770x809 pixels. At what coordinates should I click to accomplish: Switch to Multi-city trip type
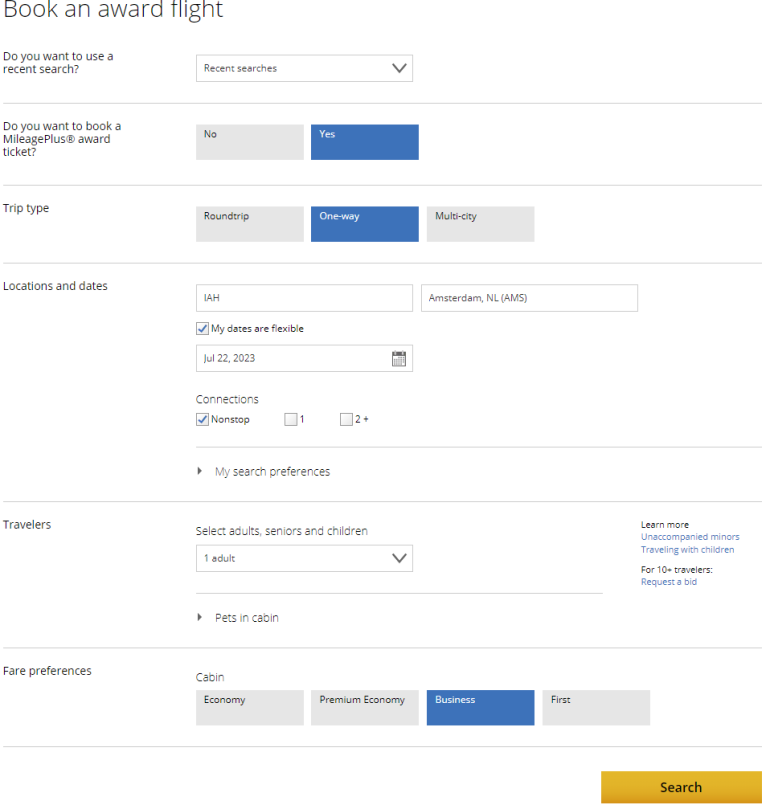[x=480, y=224]
